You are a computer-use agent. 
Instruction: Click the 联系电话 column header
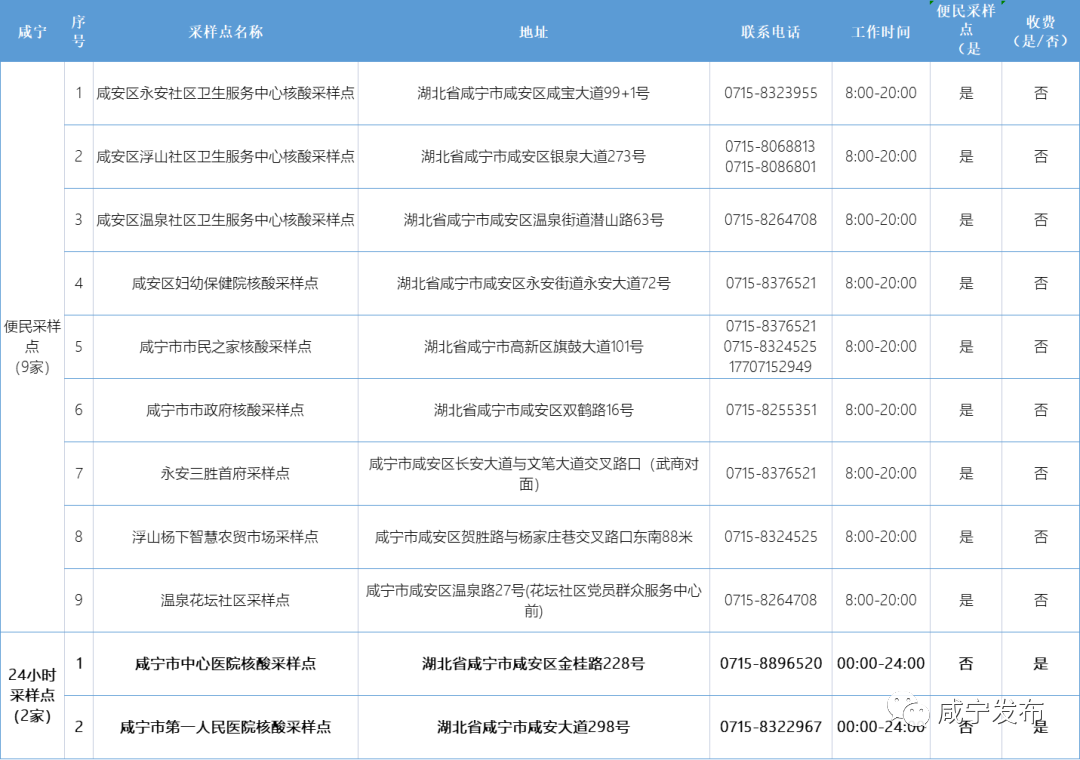coord(770,32)
